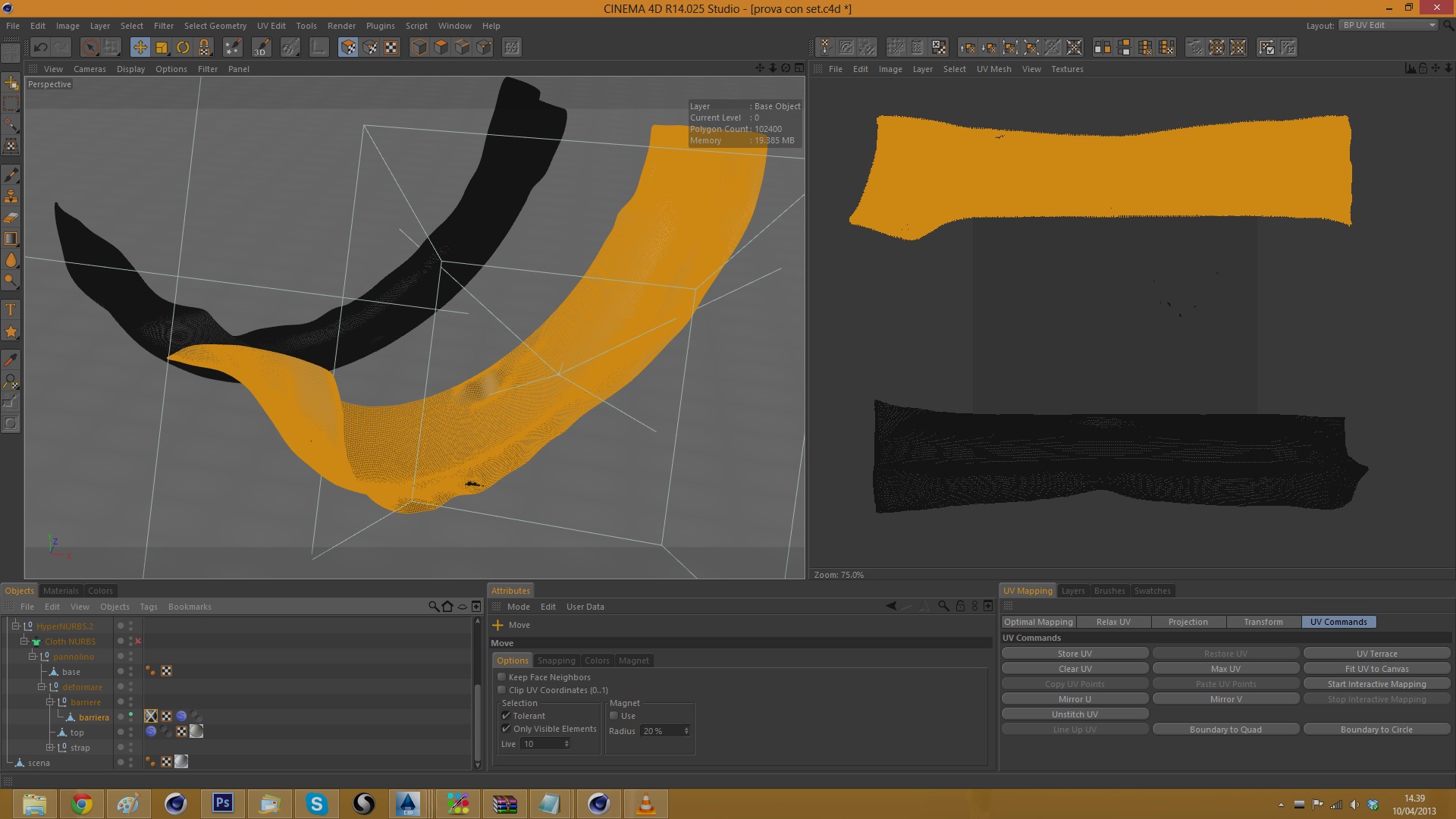Expand the strap object node
This screenshot has height=819, width=1456.
click(x=50, y=748)
